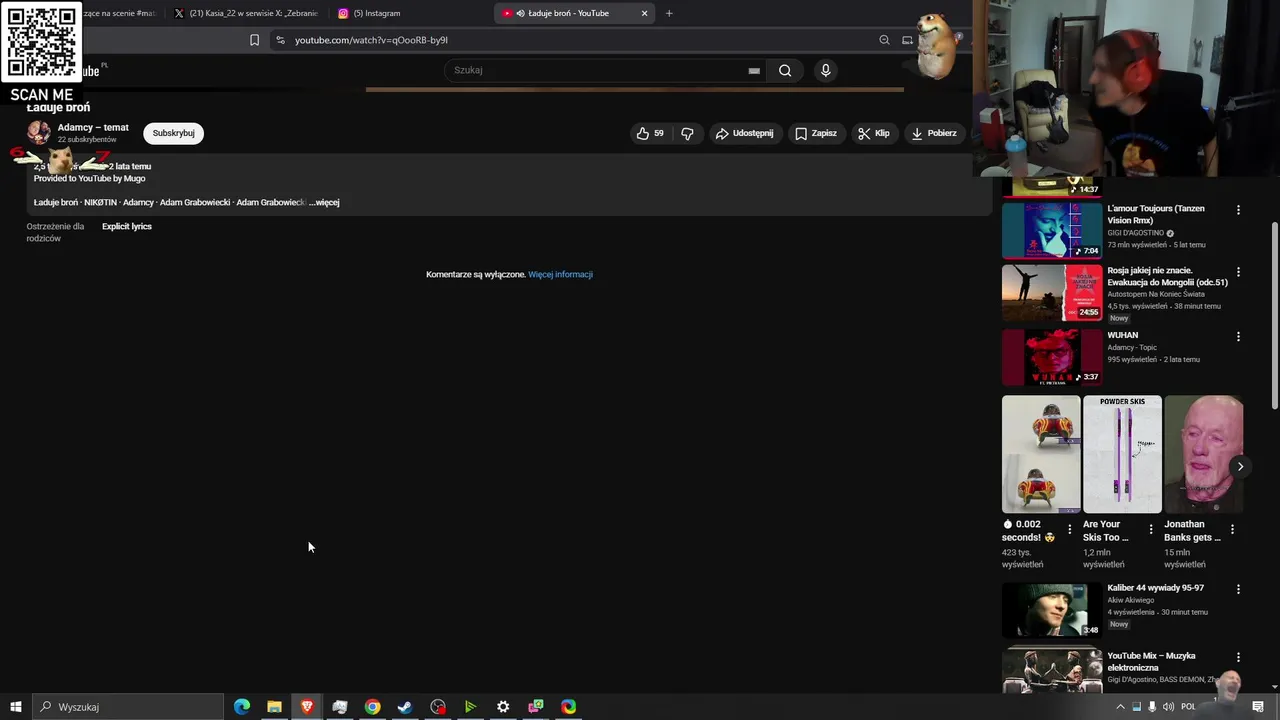Viewport: 1280px width, 720px height.
Task: Open Google Chrome from the taskbar
Action: [x=372, y=707]
